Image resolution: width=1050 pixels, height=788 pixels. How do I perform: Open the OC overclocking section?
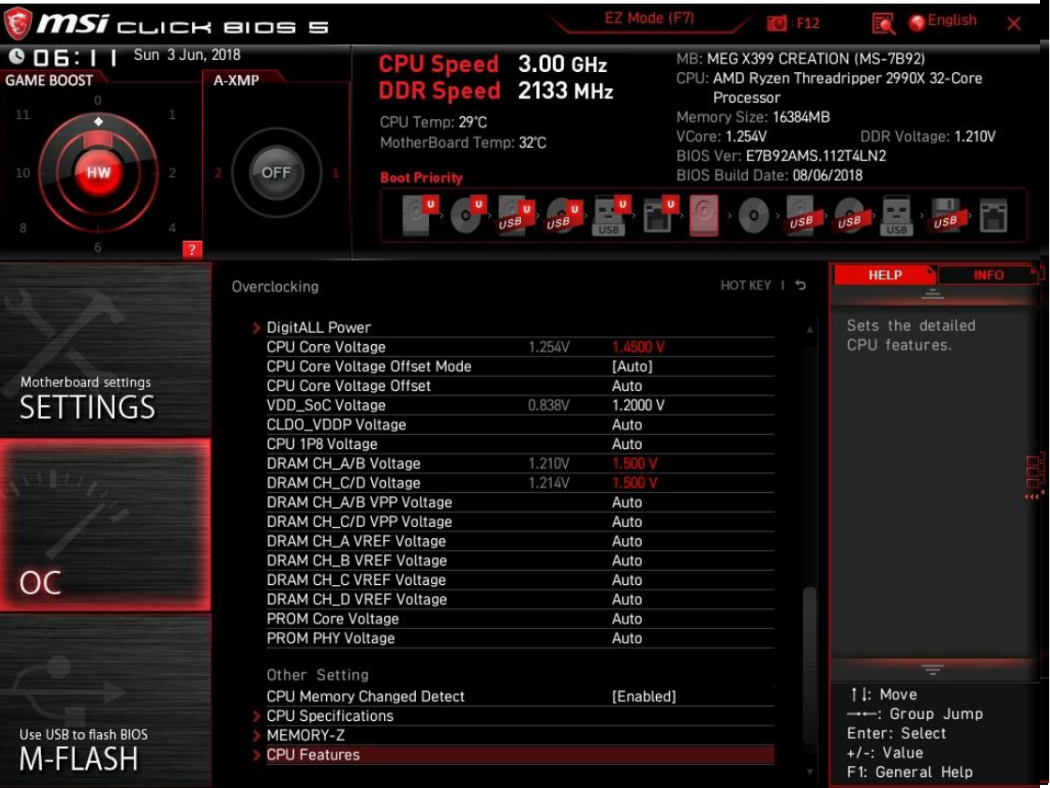[105, 525]
